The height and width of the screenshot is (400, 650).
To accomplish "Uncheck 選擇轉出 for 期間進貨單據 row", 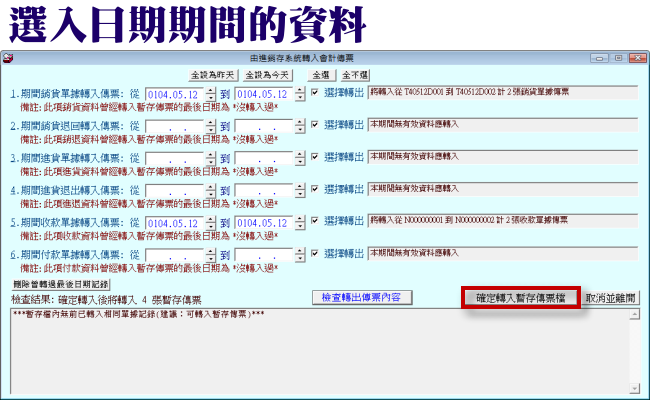I will tap(315, 157).
